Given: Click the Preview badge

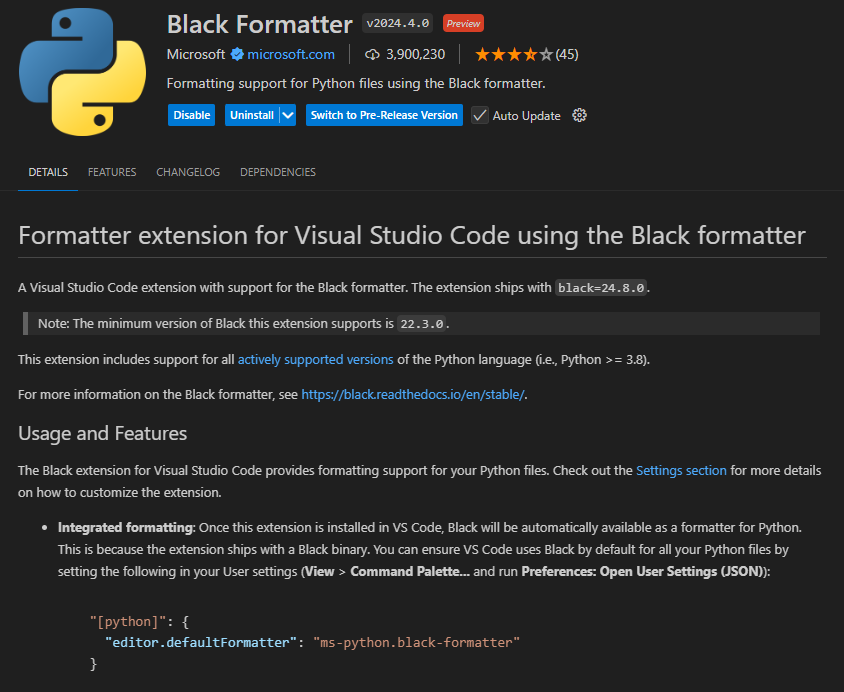Looking at the screenshot, I should pyautogui.click(x=463, y=23).
